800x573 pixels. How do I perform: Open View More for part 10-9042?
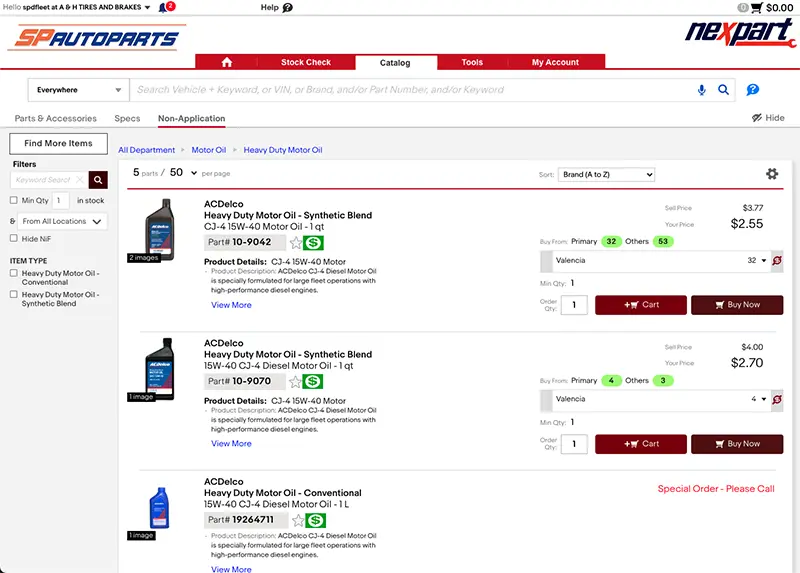[231, 305]
